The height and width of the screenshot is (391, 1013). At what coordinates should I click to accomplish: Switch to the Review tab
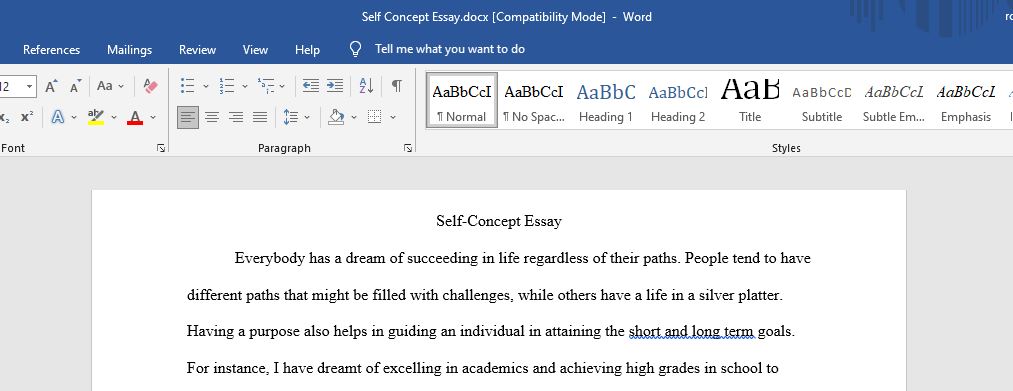pos(198,50)
